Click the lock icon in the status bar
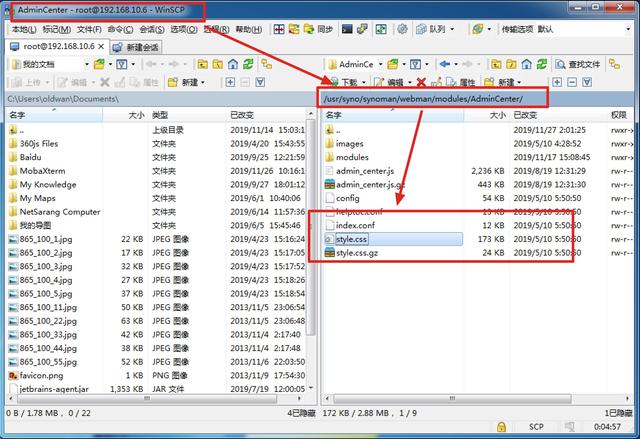This screenshot has width=640, height=439. [x=501, y=427]
